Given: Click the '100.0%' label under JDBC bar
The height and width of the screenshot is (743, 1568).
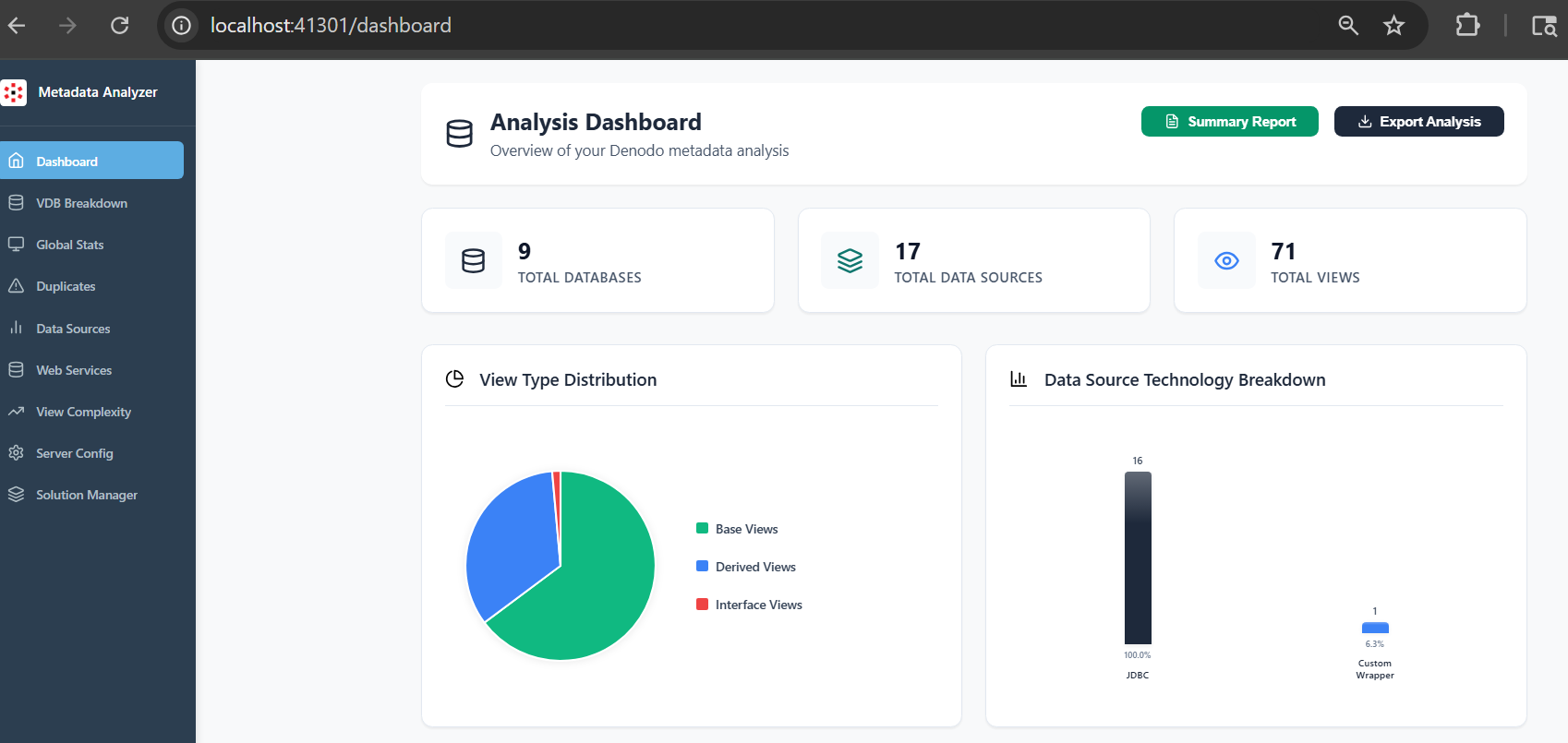Looking at the screenshot, I should [1138, 655].
